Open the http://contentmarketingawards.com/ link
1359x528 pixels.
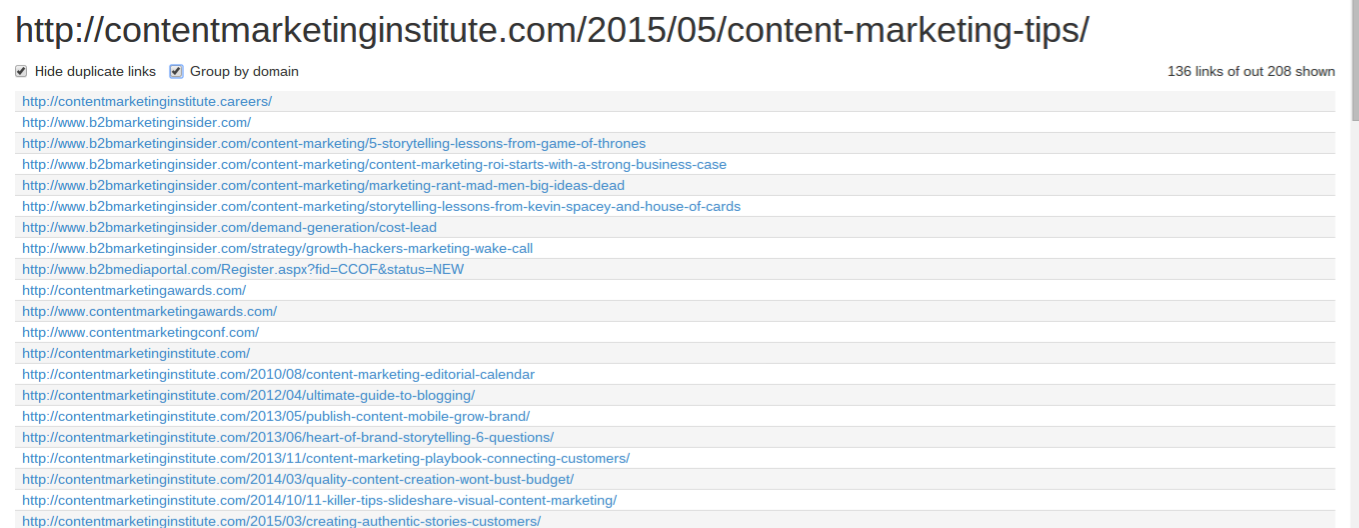tap(134, 290)
